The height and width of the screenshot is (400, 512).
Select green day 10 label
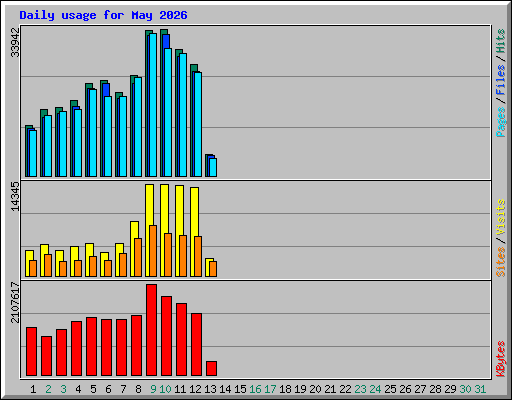(x=165, y=389)
